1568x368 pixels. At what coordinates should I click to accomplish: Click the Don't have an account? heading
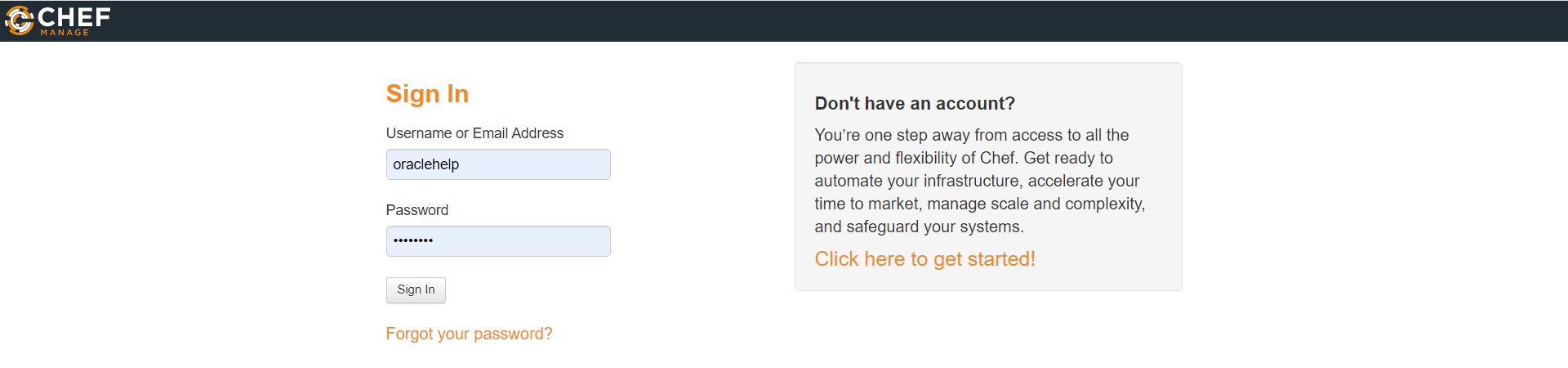pos(915,104)
